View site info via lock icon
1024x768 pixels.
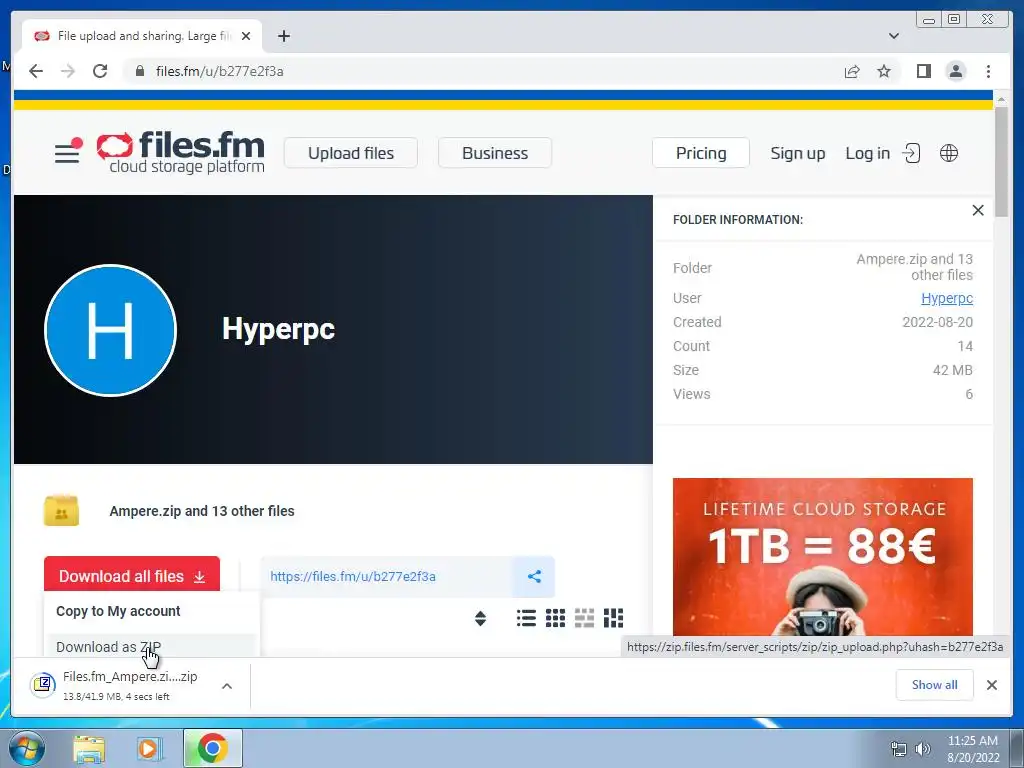pyautogui.click(x=139, y=71)
